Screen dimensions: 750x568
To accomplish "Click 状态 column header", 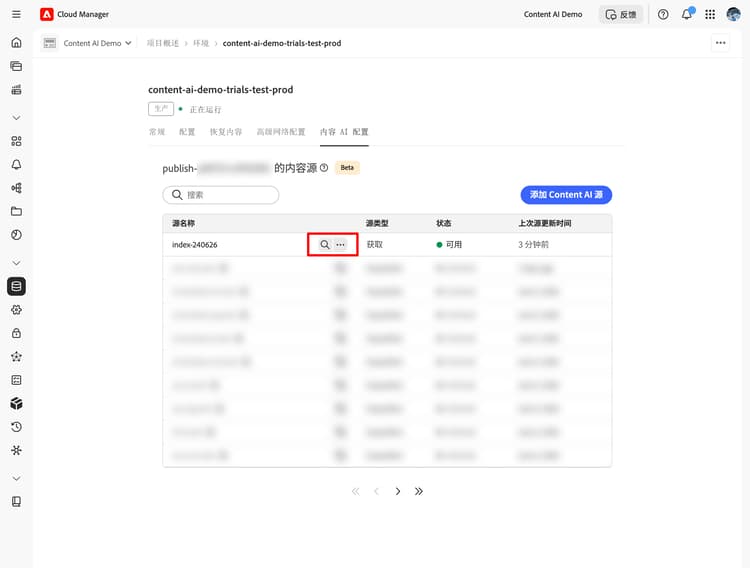I will [x=443, y=223].
